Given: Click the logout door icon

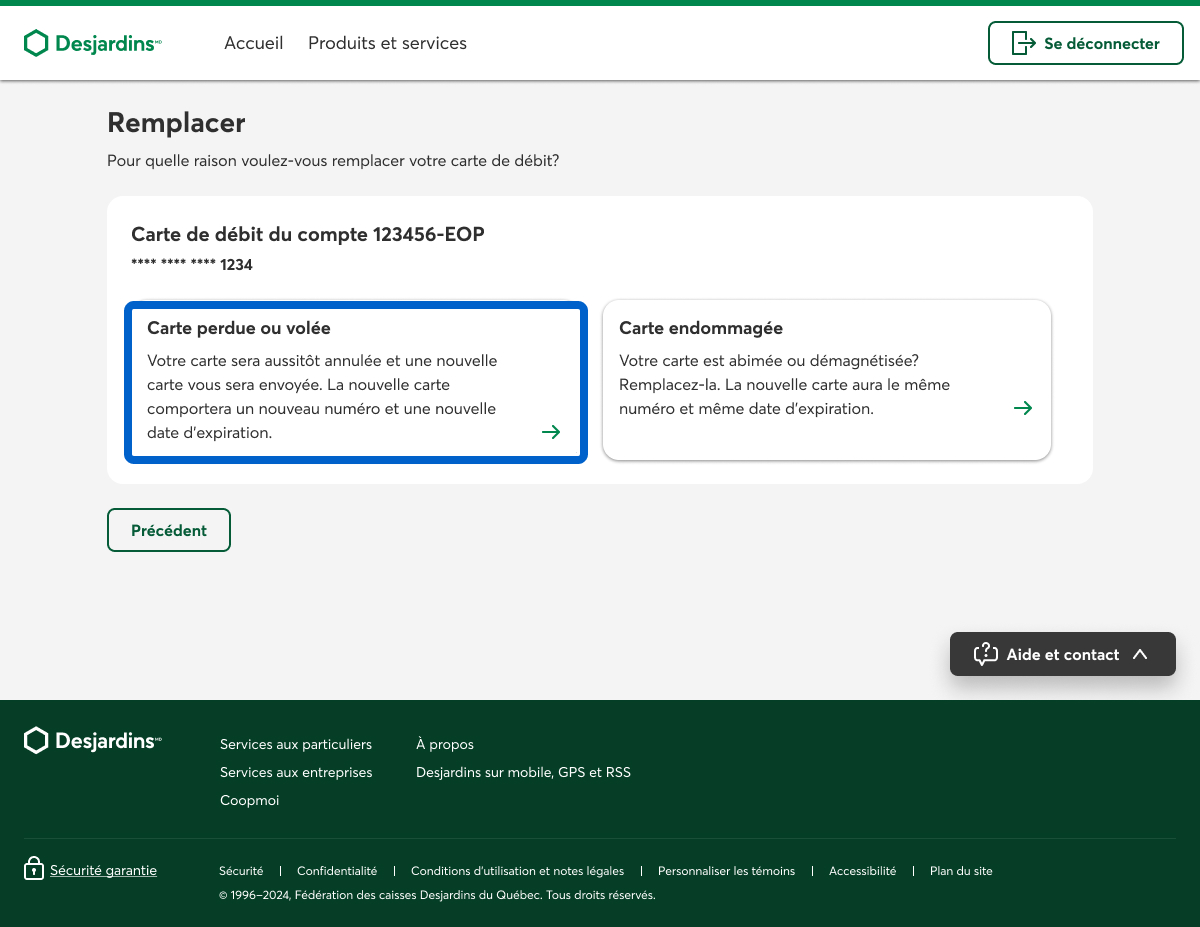Looking at the screenshot, I should pos(1023,43).
